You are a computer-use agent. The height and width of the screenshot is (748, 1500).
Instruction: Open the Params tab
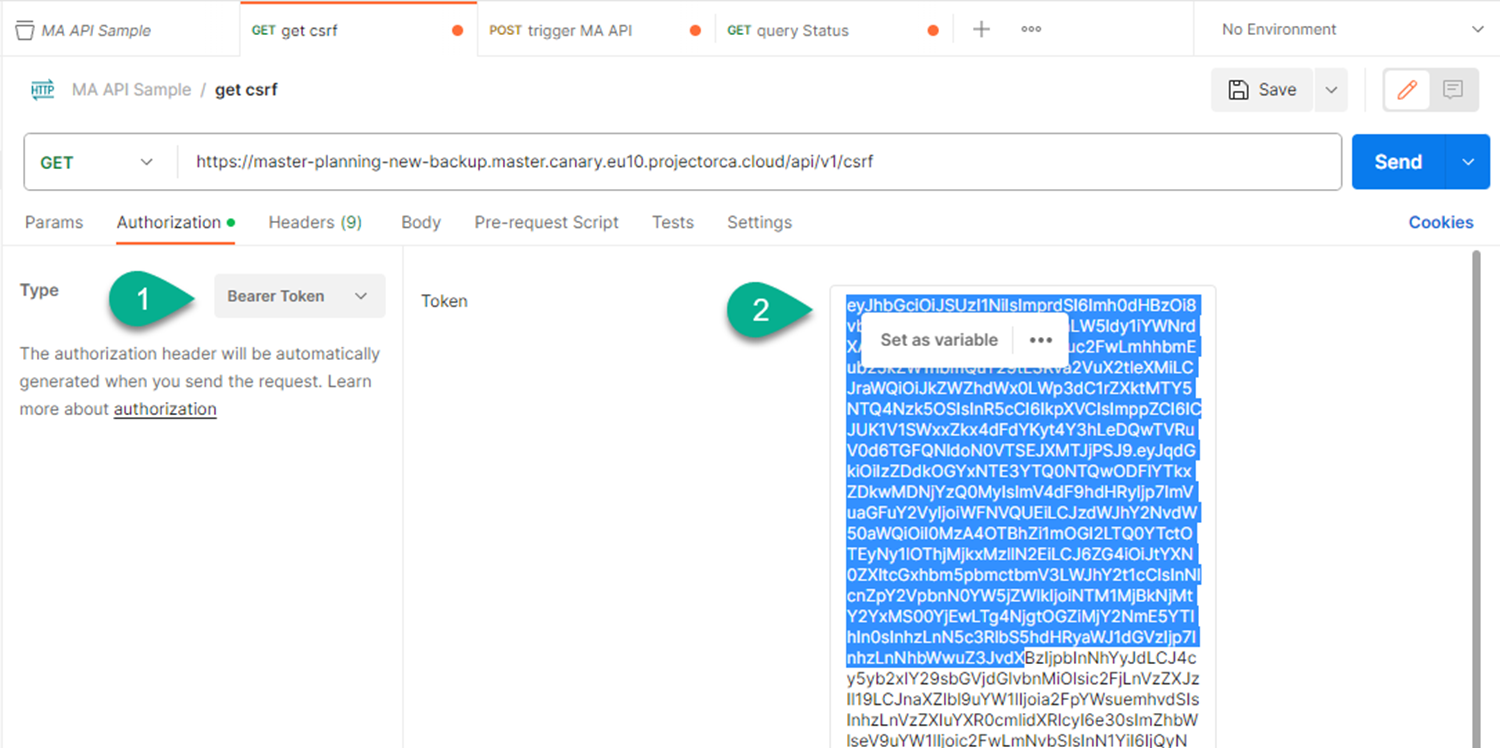(x=54, y=222)
